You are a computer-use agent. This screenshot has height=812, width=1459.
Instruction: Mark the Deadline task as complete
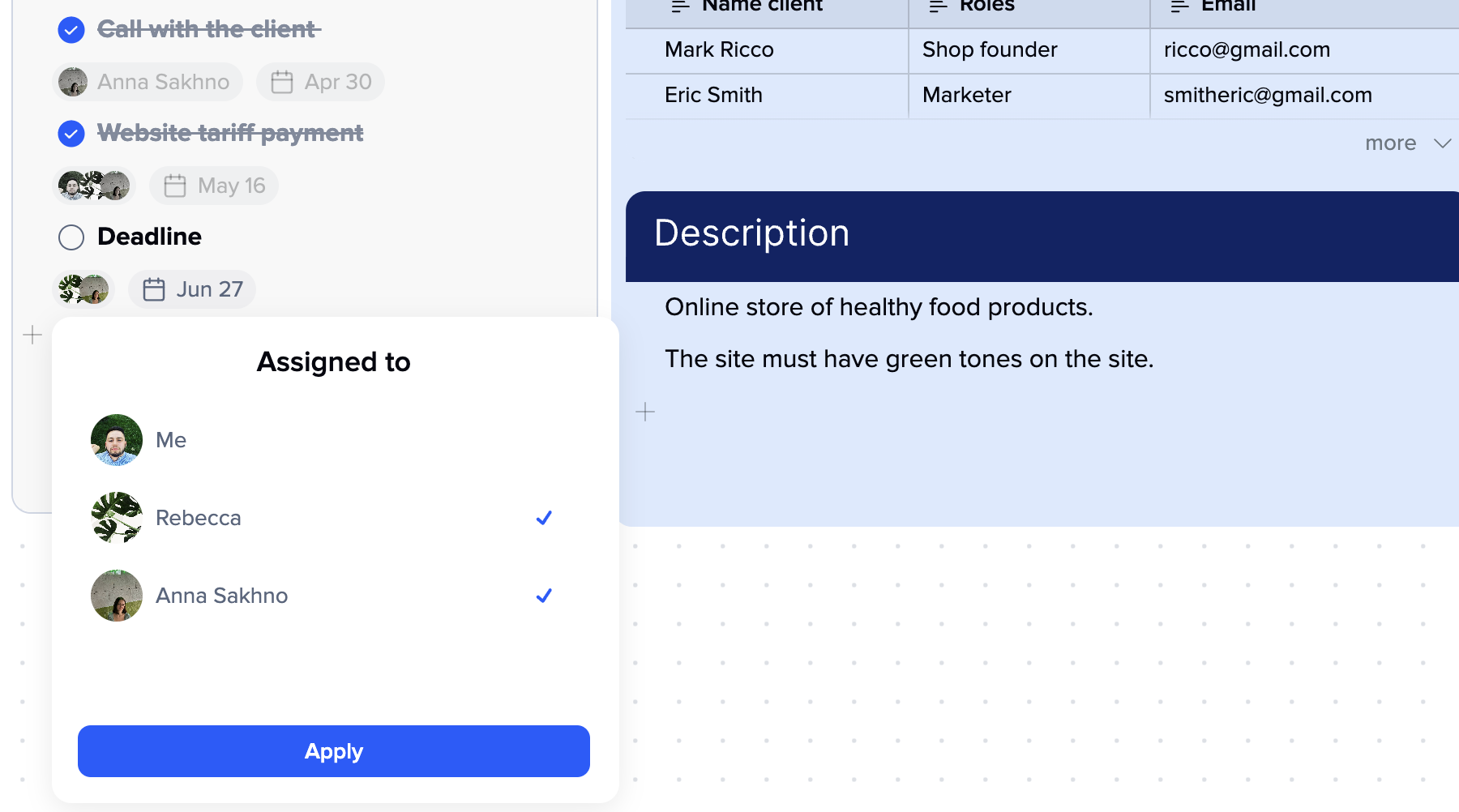click(x=71, y=237)
